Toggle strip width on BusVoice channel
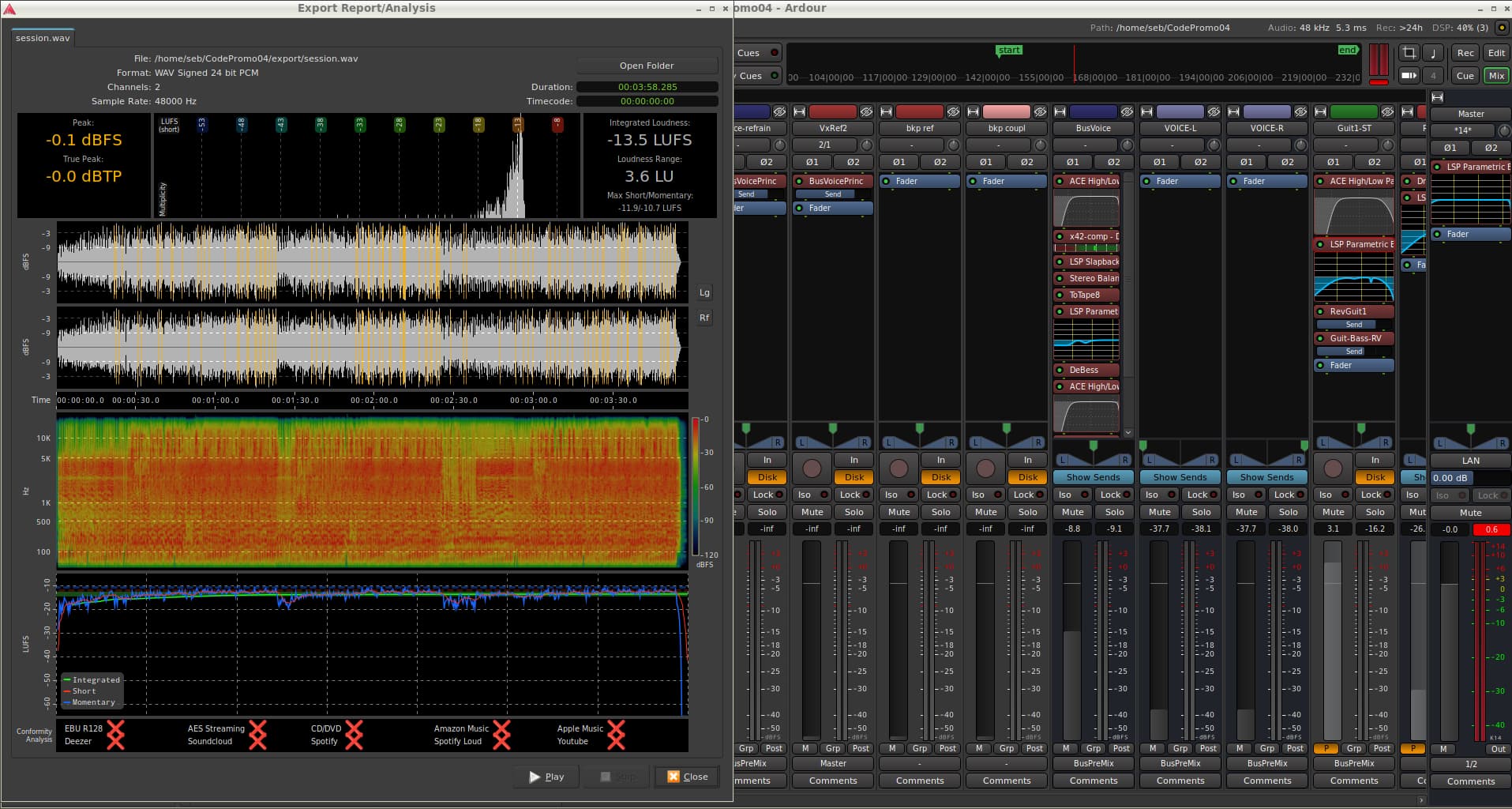 [x=1060, y=111]
